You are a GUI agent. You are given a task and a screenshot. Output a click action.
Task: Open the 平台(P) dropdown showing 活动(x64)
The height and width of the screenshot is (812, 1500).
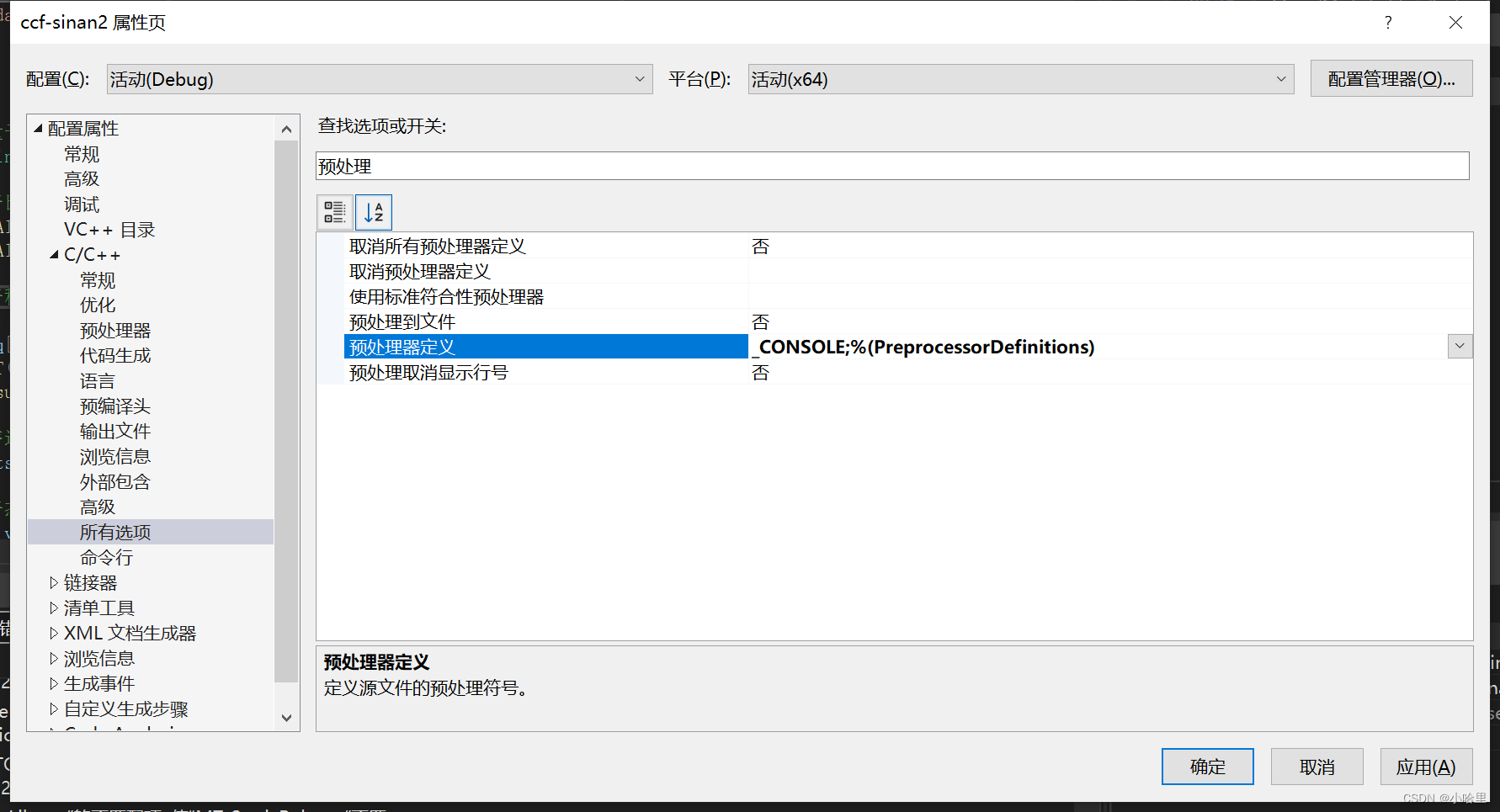point(1021,79)
